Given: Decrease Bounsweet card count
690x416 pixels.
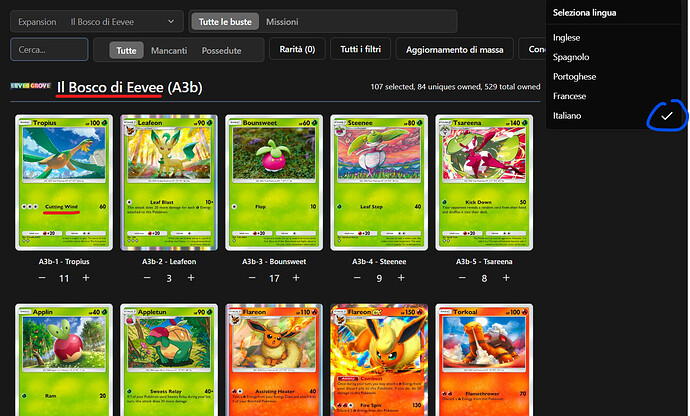Looking at the screenshot, I should click(x=252, y=278).
